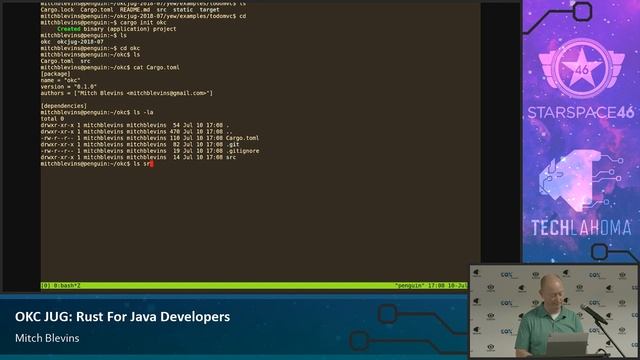Click the '[dependencies]' line
The width and height of the screenshot is (640, 360).
click(x=64, y=106)
